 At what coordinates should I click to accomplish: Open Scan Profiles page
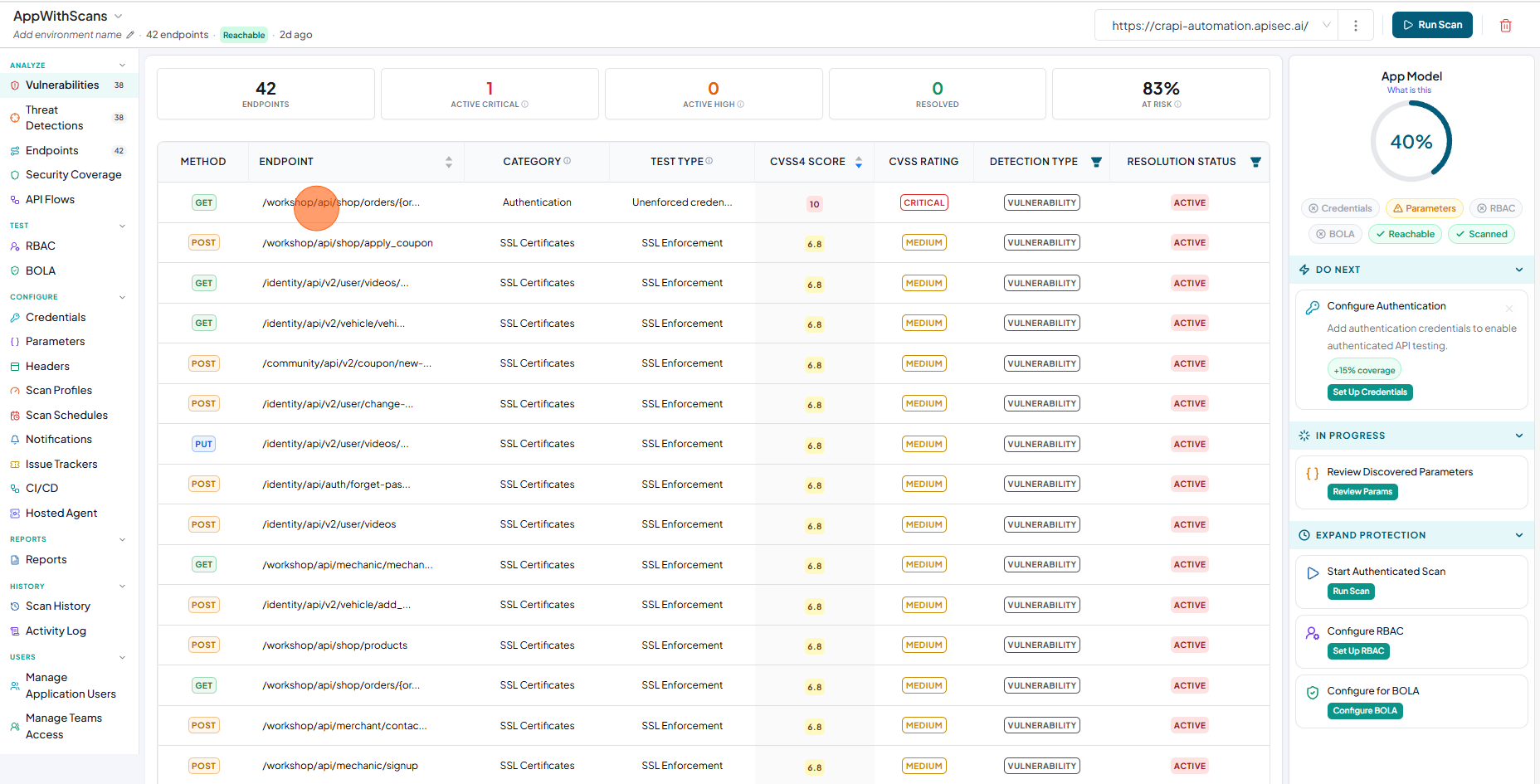pyautogui.click(x=69, y=391)
